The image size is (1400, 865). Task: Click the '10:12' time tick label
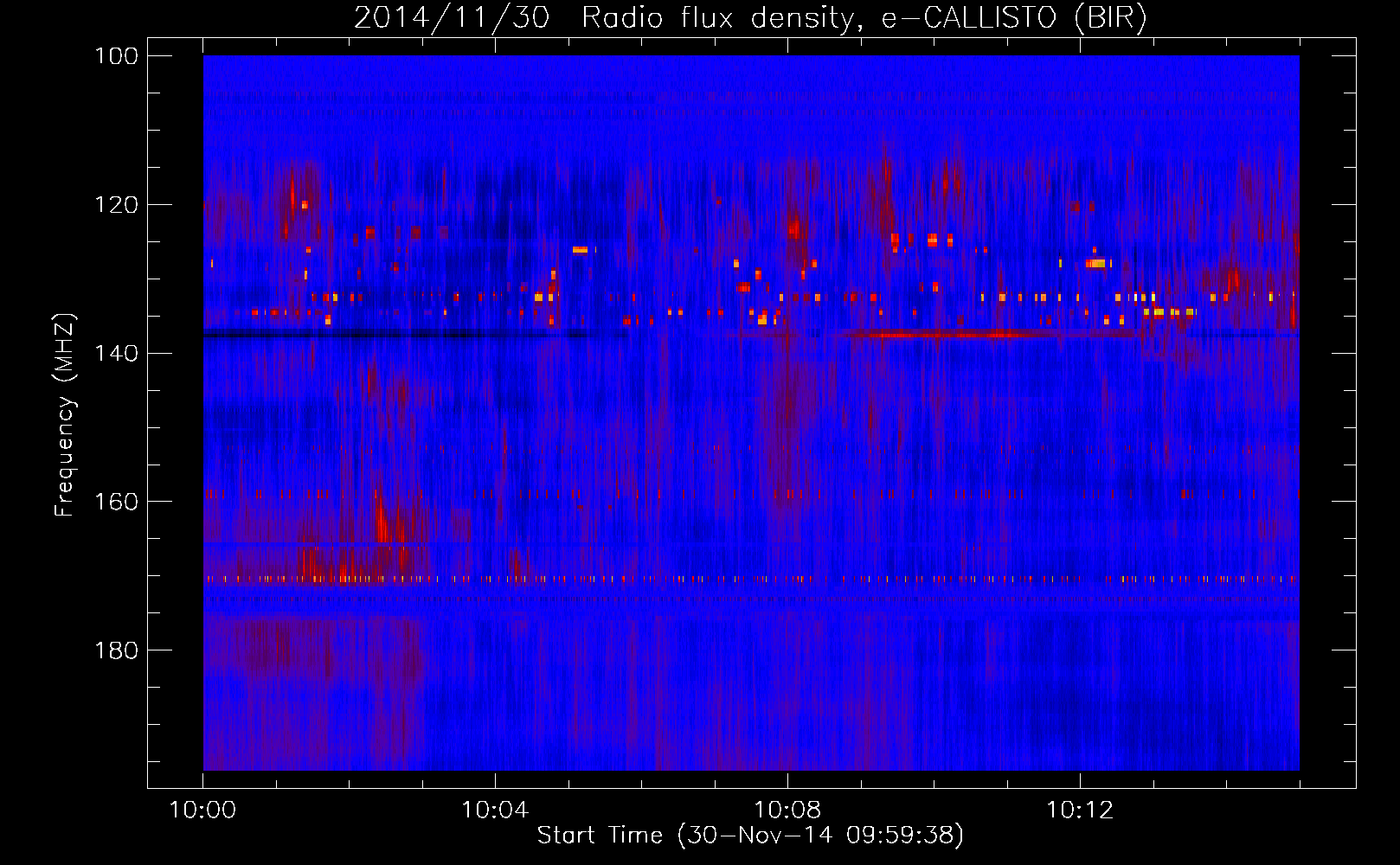pyautogui.click(x=1080, y=811)
